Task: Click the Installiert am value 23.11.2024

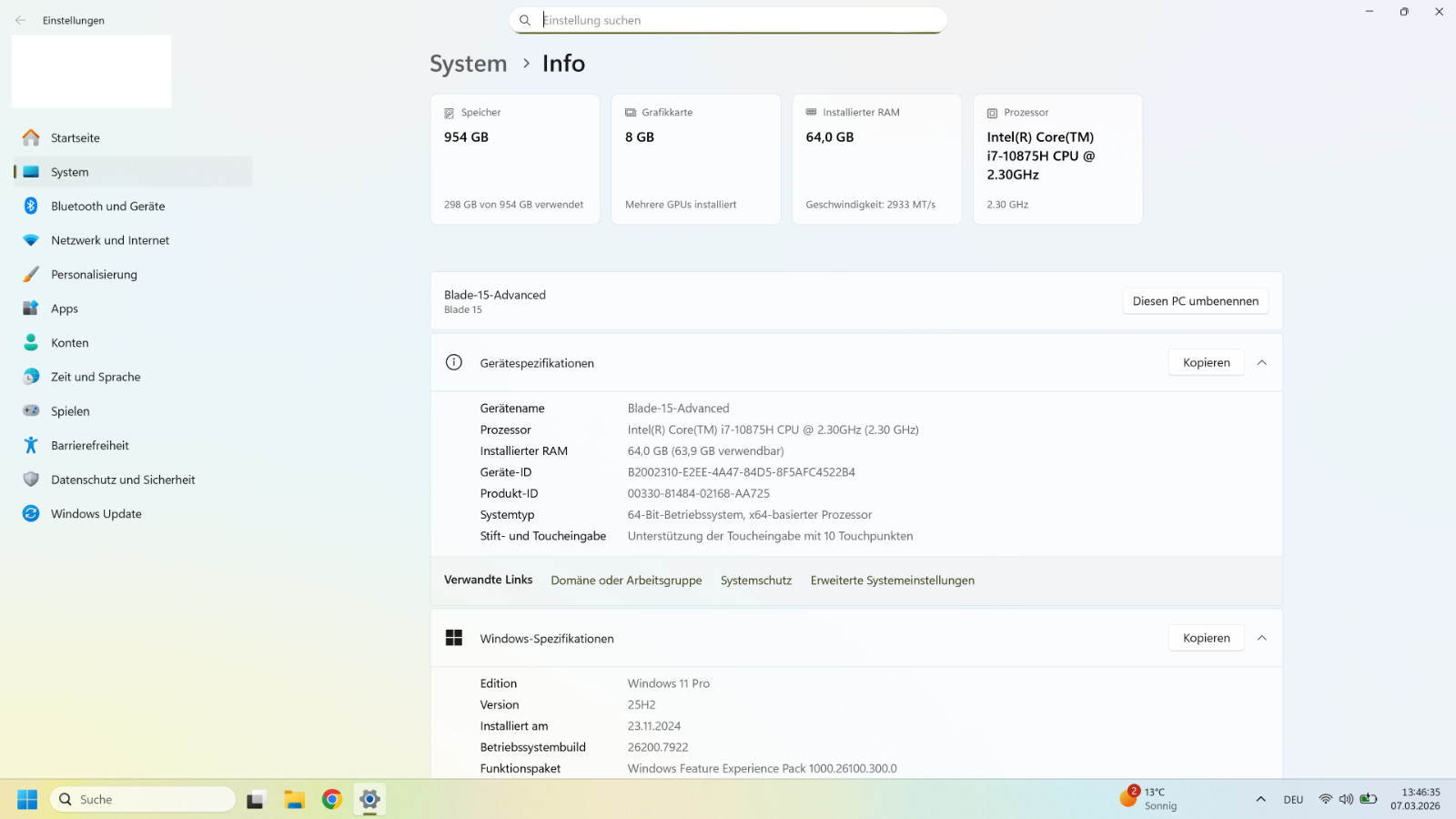Action: 654,726
